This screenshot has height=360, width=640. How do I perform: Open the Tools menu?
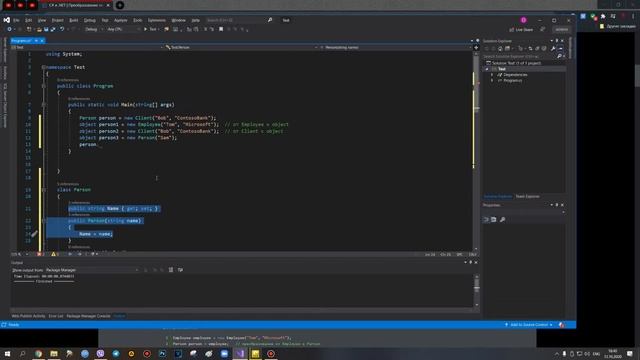click(x=138, y=20)
